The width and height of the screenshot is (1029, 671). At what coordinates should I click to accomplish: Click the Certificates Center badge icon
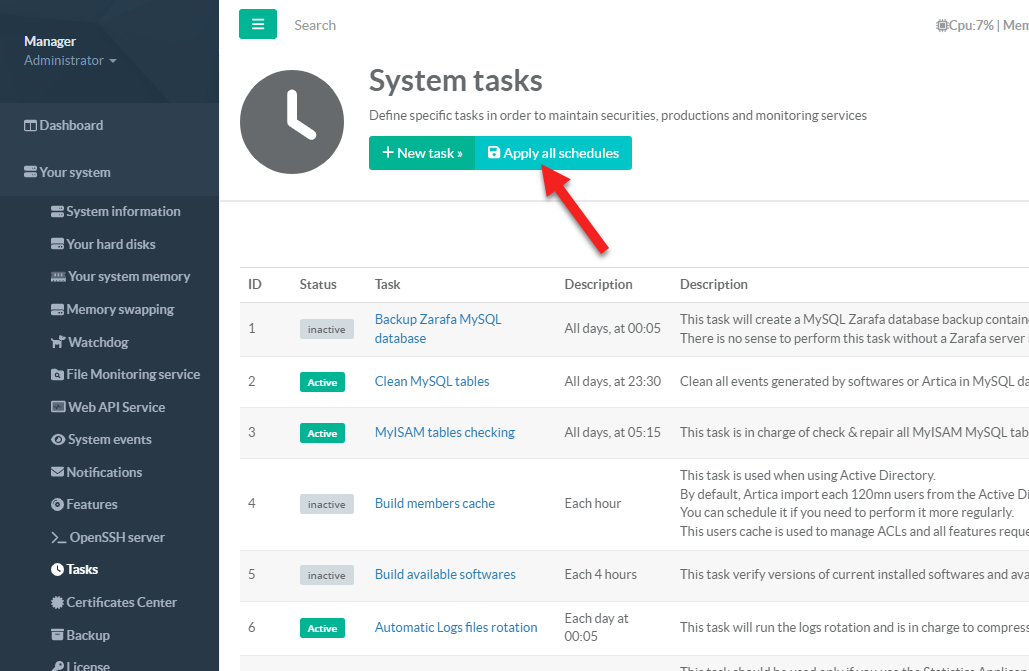pyautogui.click(x=58, y=602)
